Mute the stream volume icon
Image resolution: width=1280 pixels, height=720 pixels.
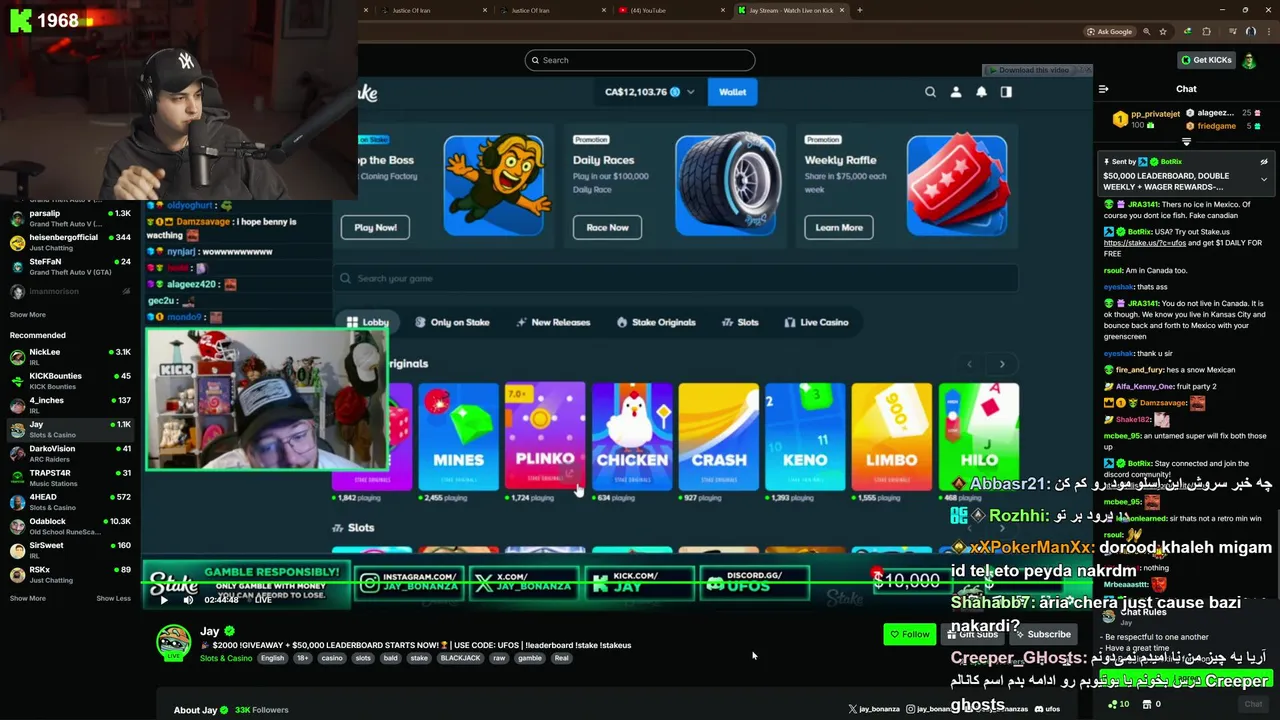click(188, 600)
